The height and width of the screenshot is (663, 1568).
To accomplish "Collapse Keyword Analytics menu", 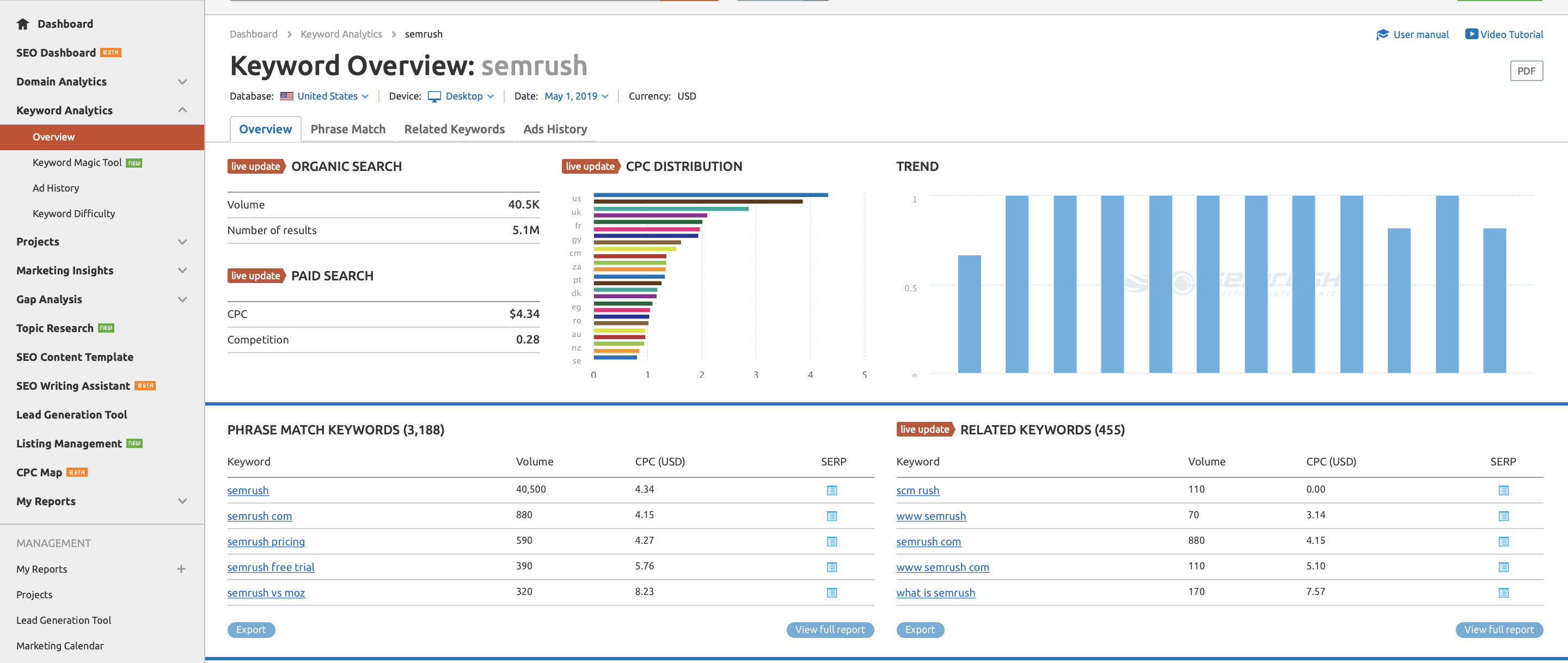I will click(182, 110).
